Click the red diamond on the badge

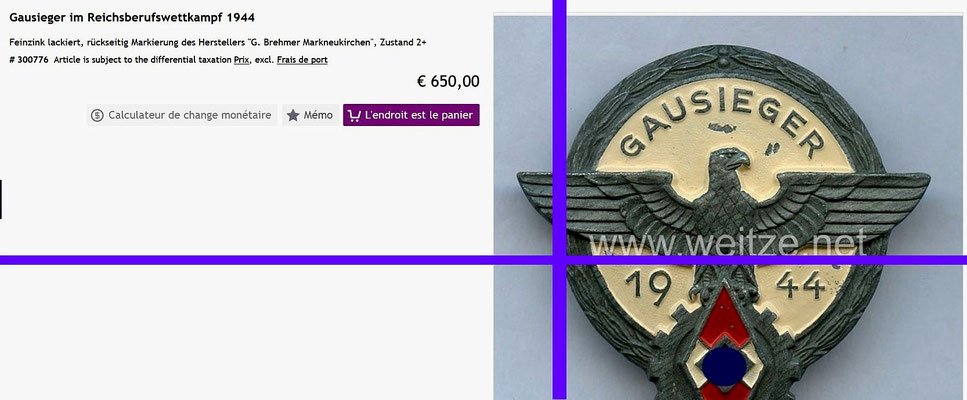coord(725,319)
